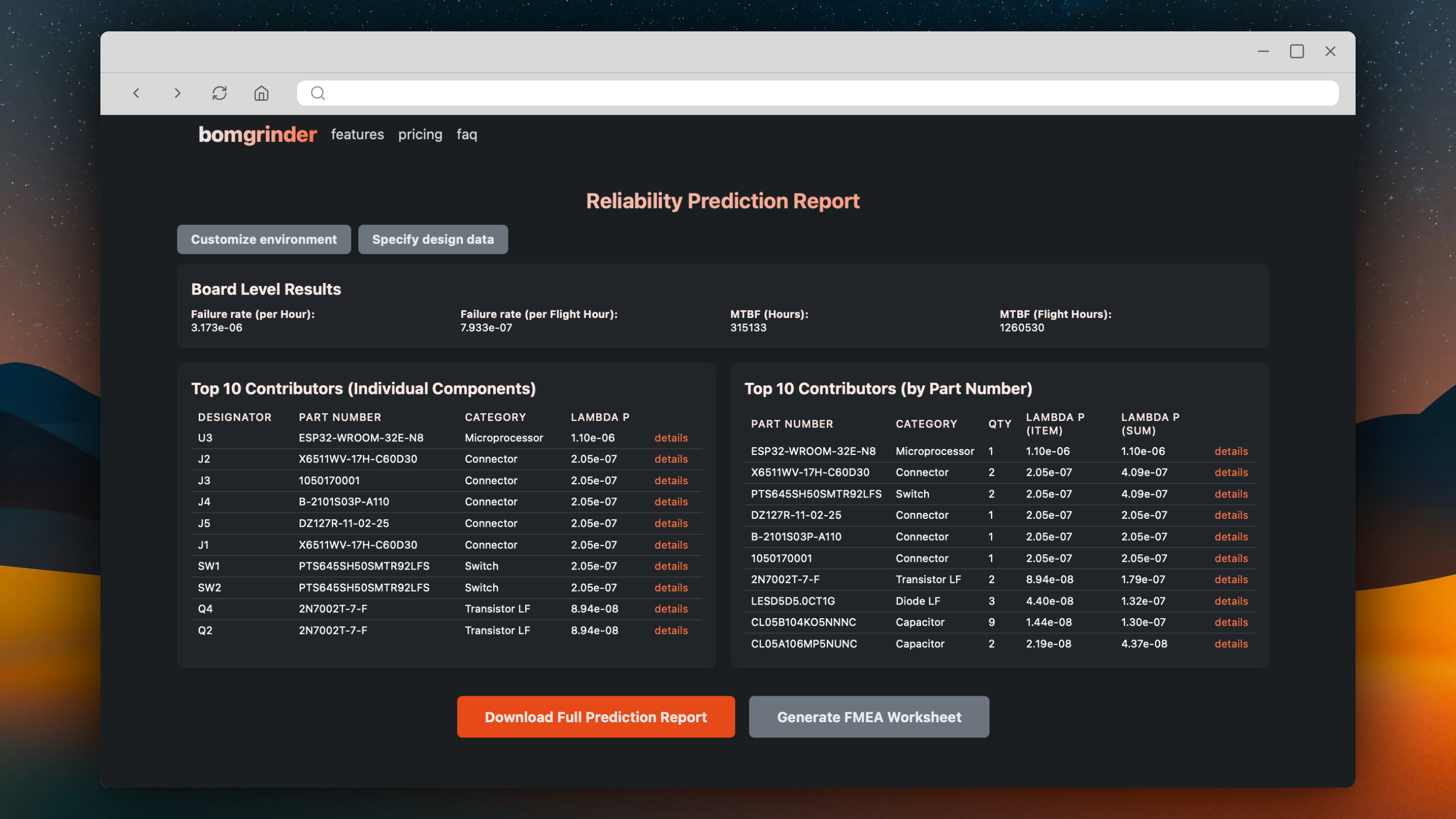Minimize the browser window

click(1263, 51)
